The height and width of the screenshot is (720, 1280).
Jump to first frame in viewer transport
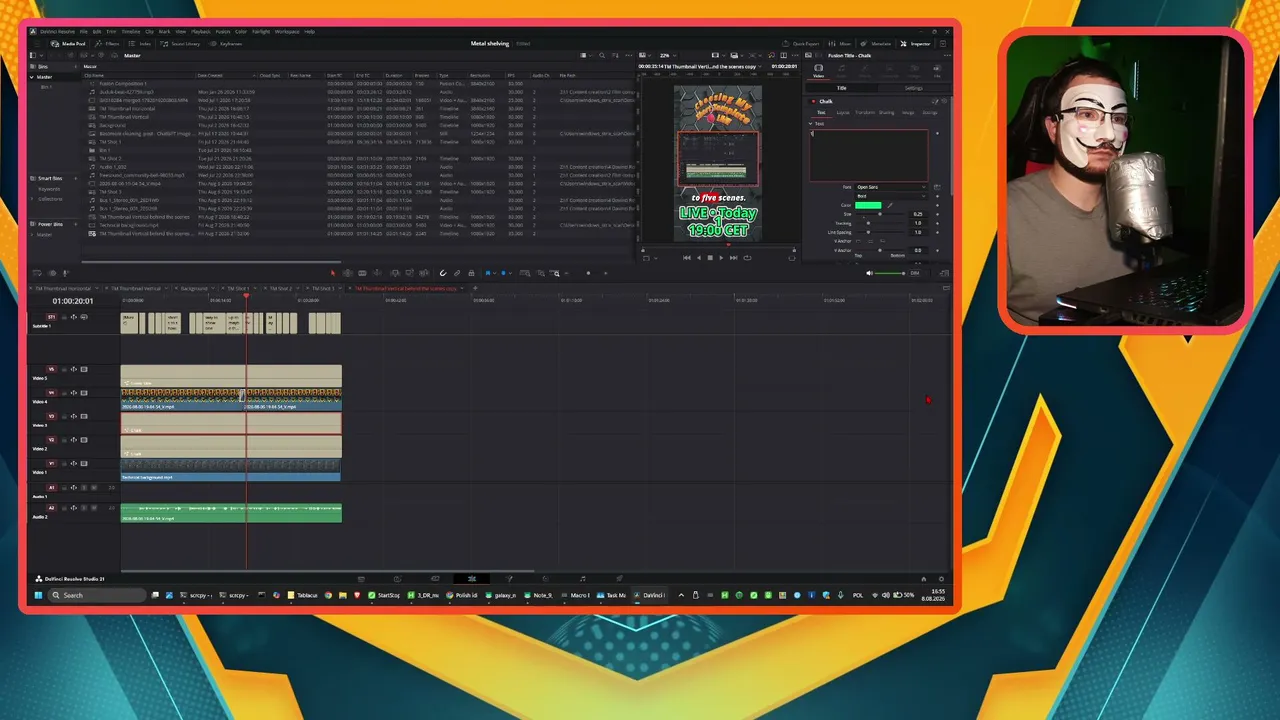coord(687,258)
